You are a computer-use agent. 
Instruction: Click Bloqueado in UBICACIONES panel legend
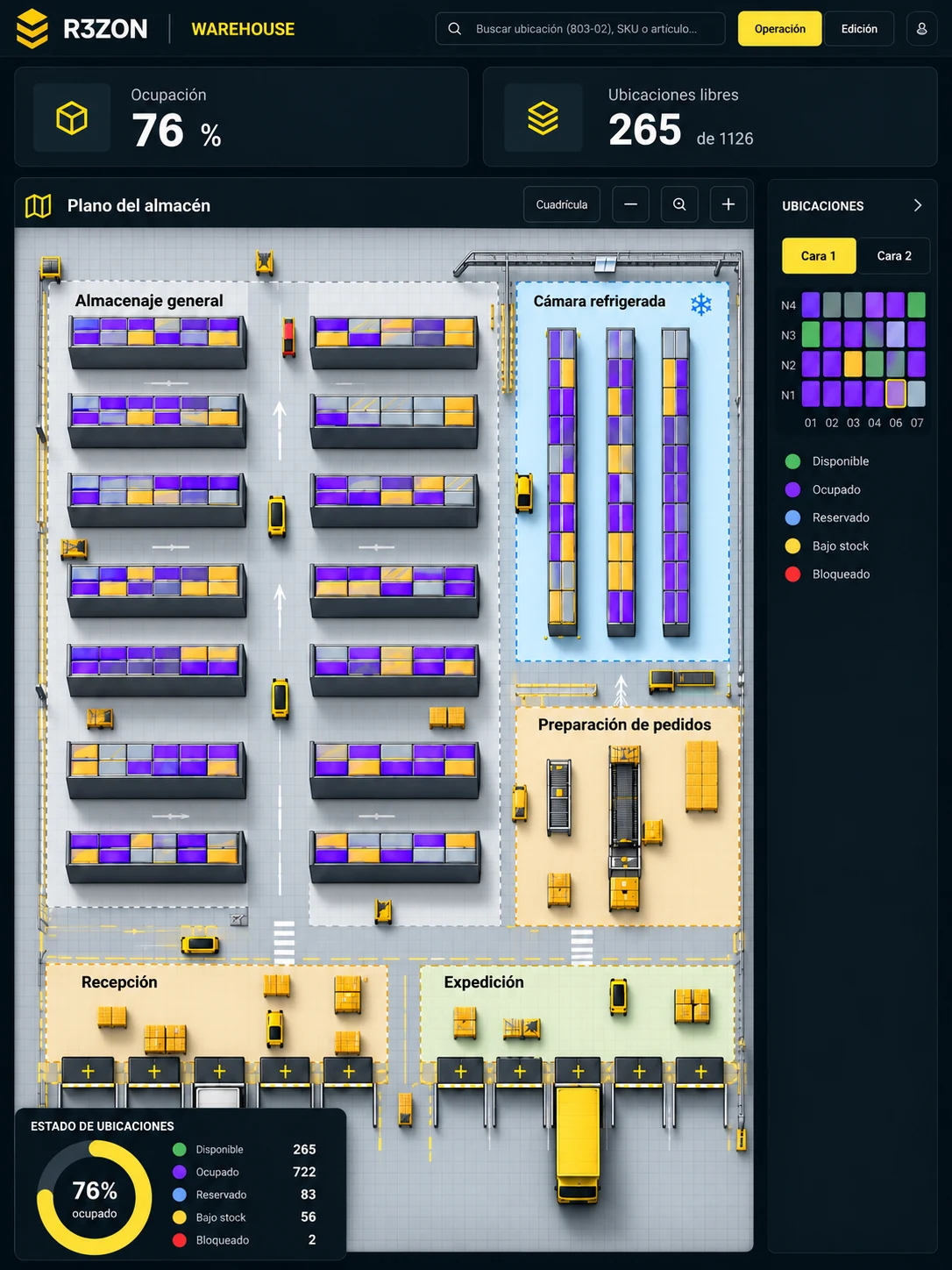click(828, 574)
